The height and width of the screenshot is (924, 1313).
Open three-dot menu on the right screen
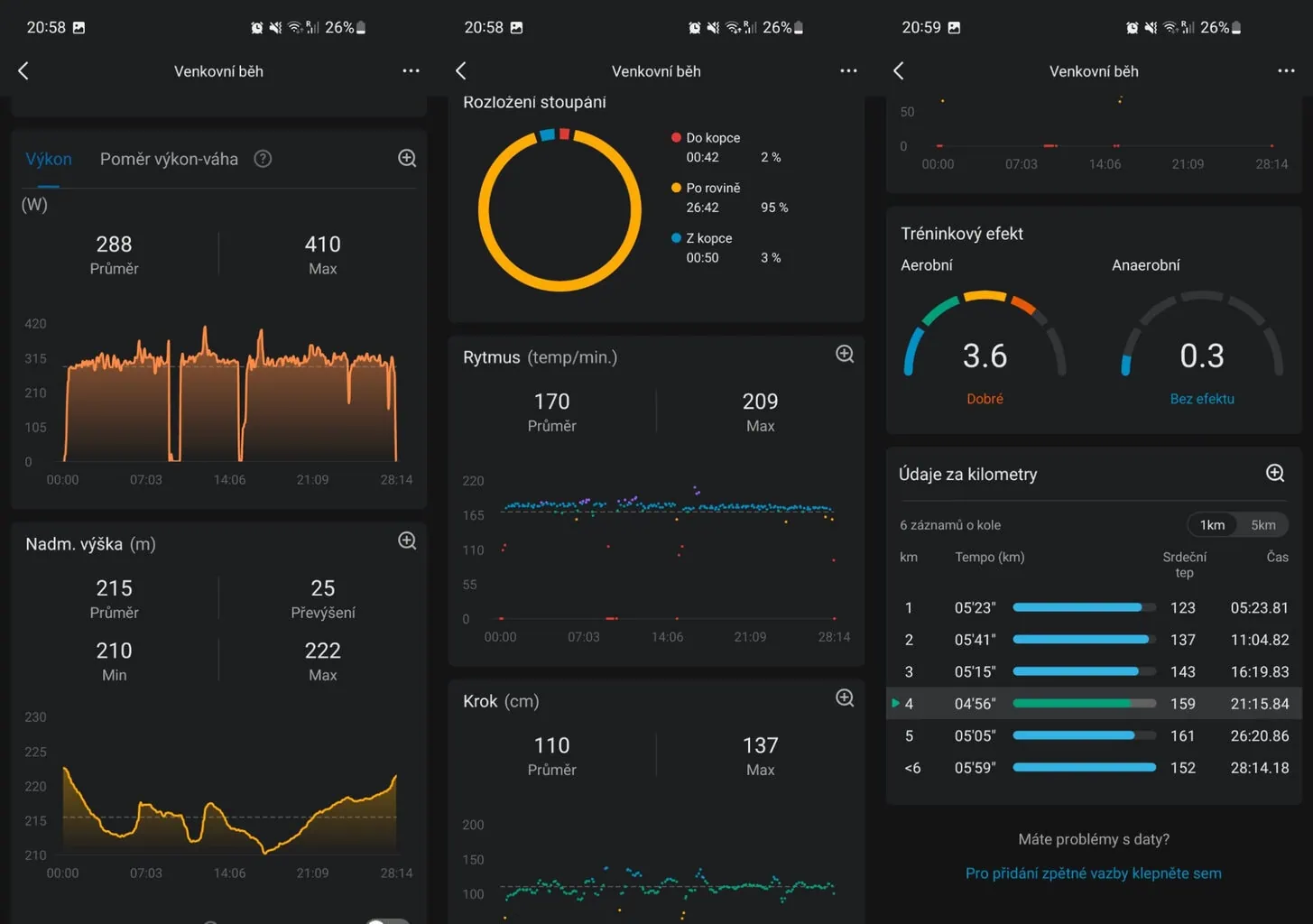[1286, 71]
